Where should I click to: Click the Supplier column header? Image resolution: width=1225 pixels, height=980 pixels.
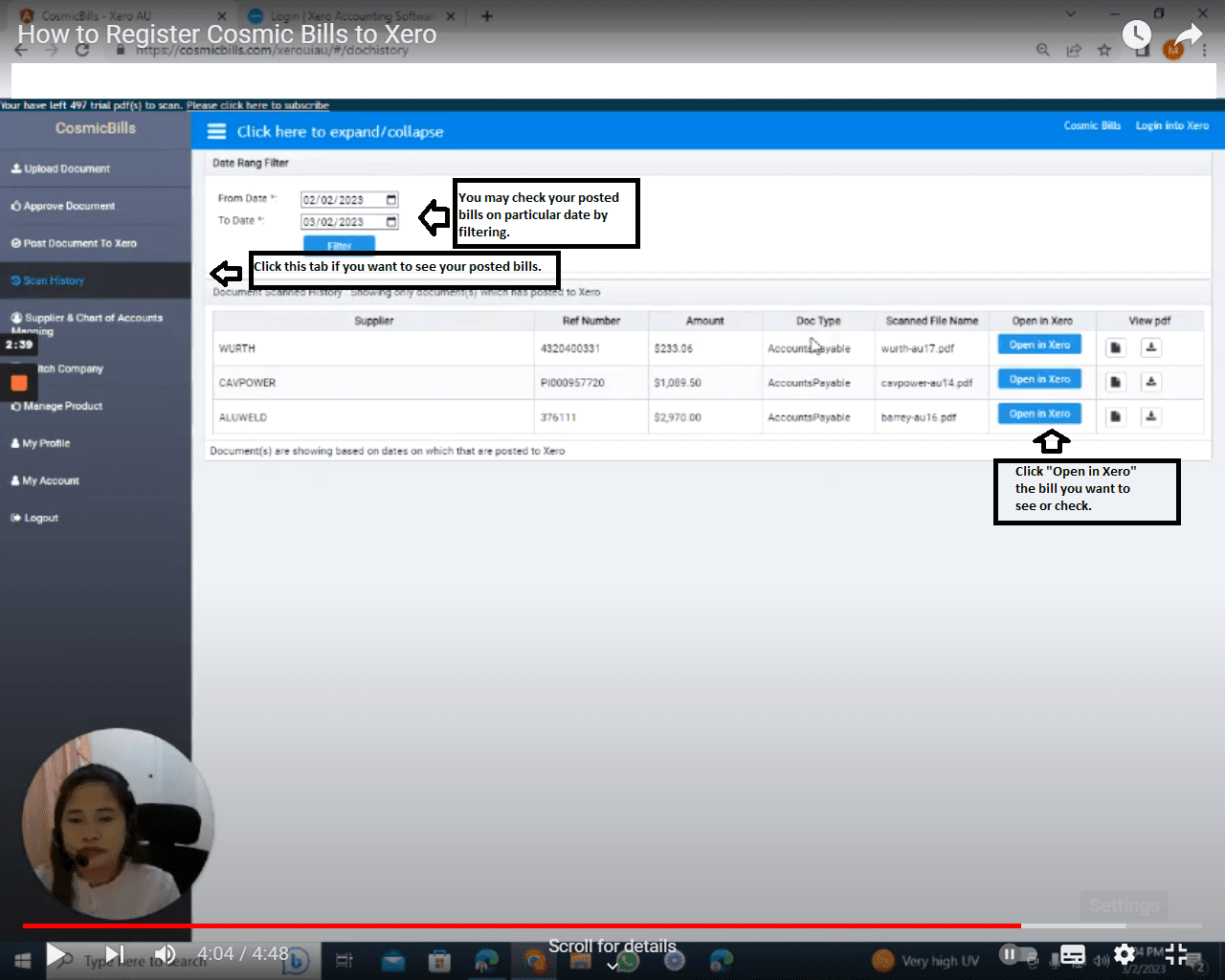point(374,321)
